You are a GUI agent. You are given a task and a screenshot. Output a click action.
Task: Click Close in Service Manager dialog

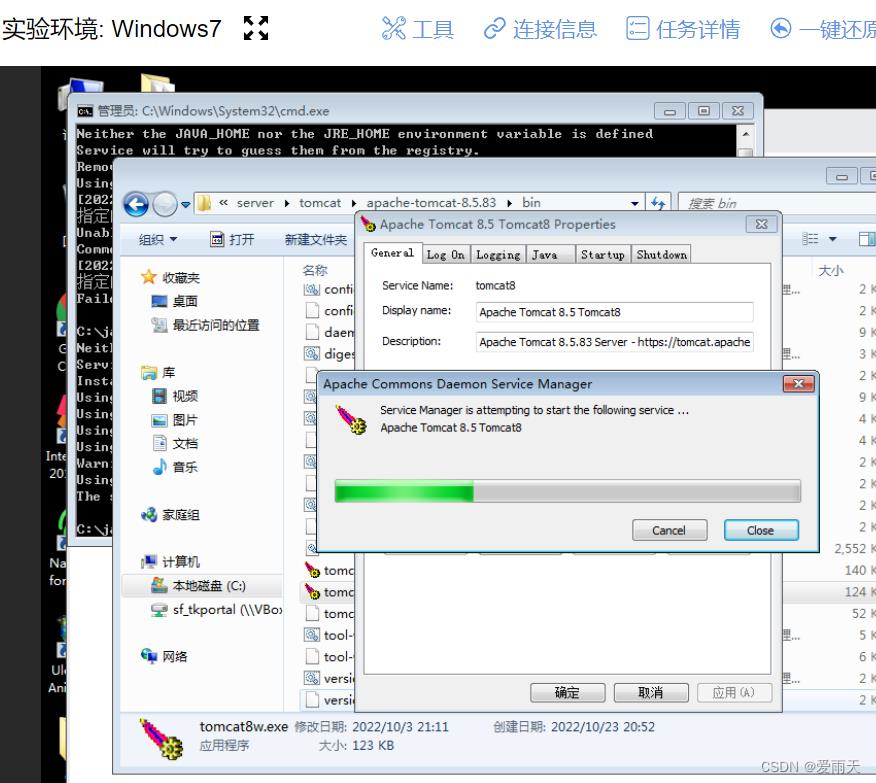pyautogui.click(x=761, y=530)
